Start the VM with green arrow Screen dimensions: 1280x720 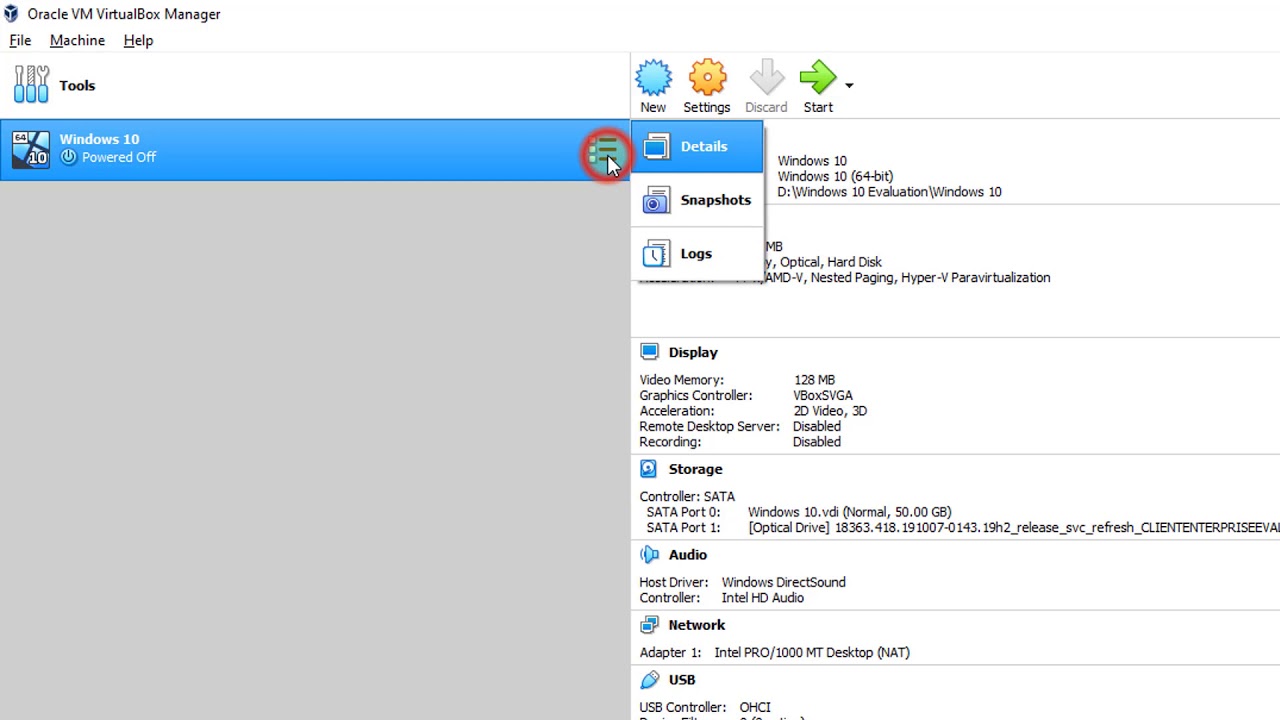pos(818,79)
